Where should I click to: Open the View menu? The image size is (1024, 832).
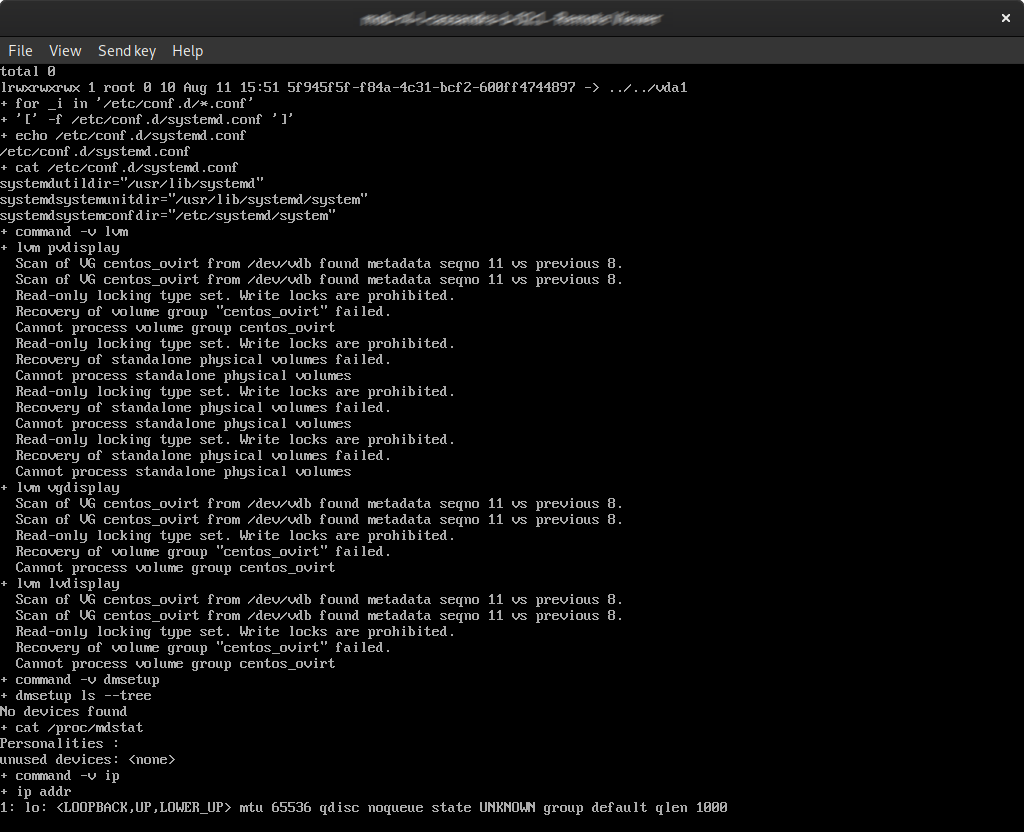pyautogui.click(x=65, y=51)
